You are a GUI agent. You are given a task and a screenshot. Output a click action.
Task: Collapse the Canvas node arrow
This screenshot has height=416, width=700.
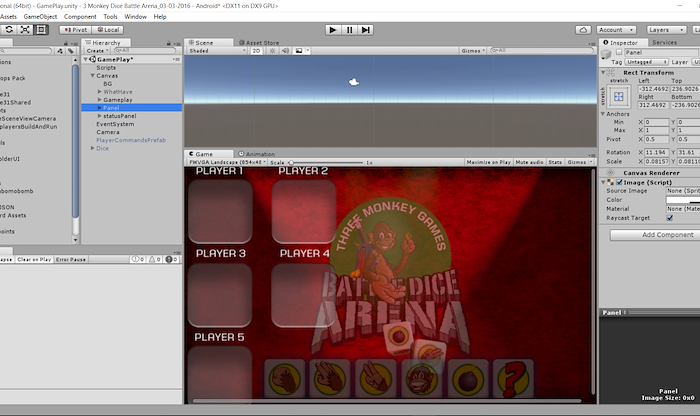pyautogui.click(x=92, y=76)
